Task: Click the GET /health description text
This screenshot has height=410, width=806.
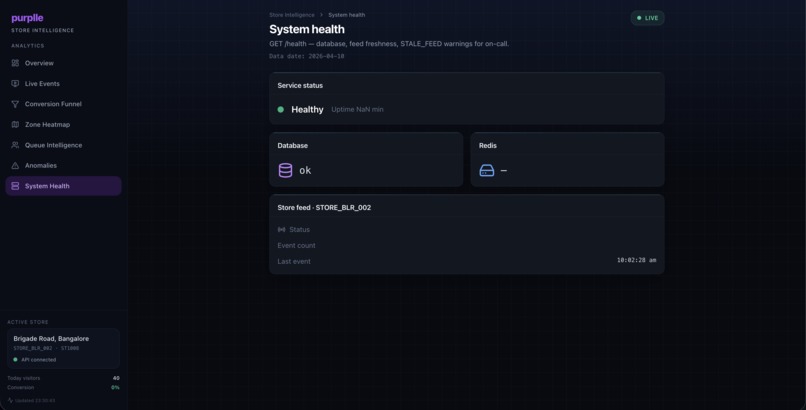Action: 389,44
